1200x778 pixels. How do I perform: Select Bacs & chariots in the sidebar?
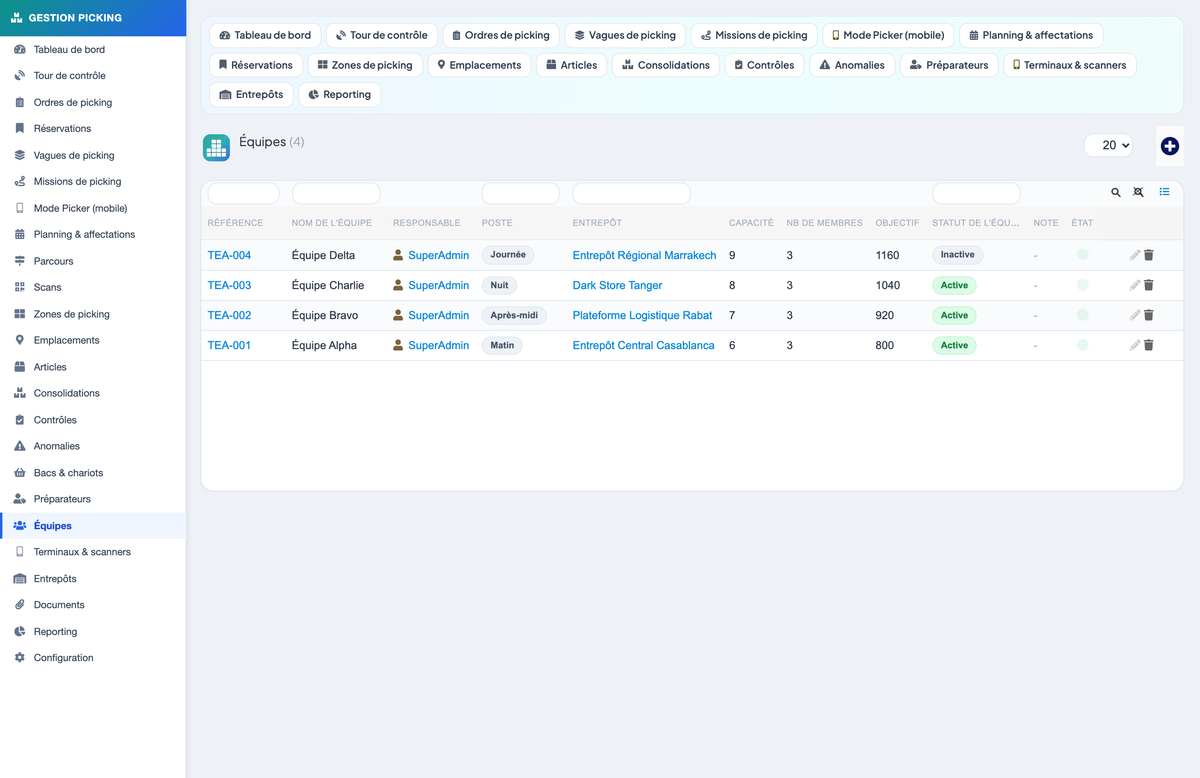click(x=68, y=473)
